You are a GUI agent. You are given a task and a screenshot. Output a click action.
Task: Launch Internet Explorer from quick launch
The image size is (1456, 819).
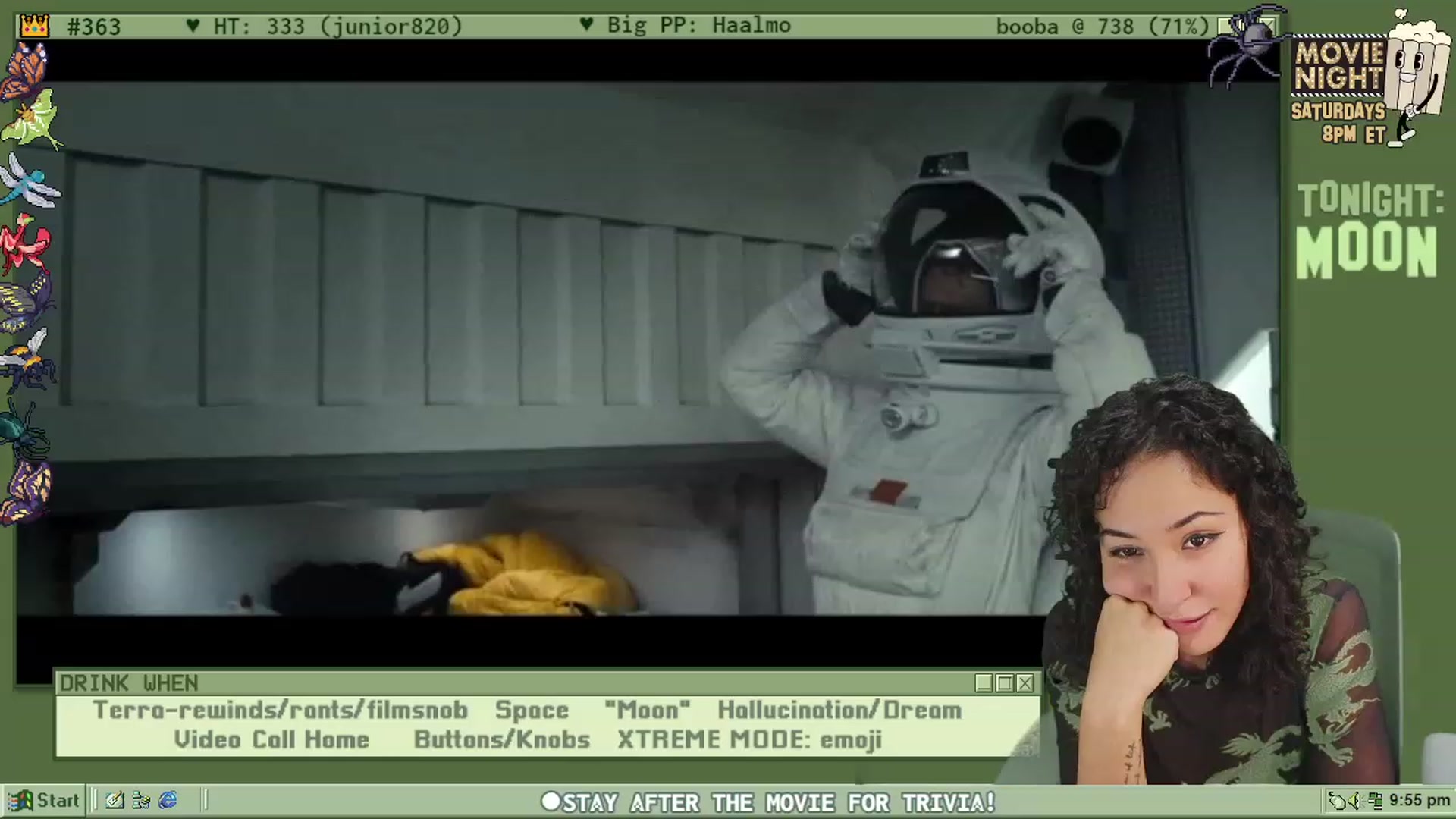[x=168, y=800]
